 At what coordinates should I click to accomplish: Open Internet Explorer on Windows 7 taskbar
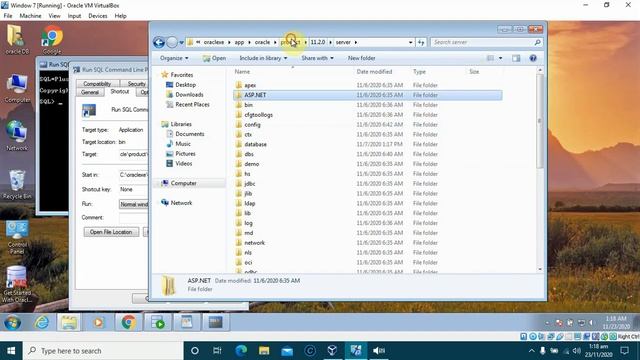[x=42, y=322]
